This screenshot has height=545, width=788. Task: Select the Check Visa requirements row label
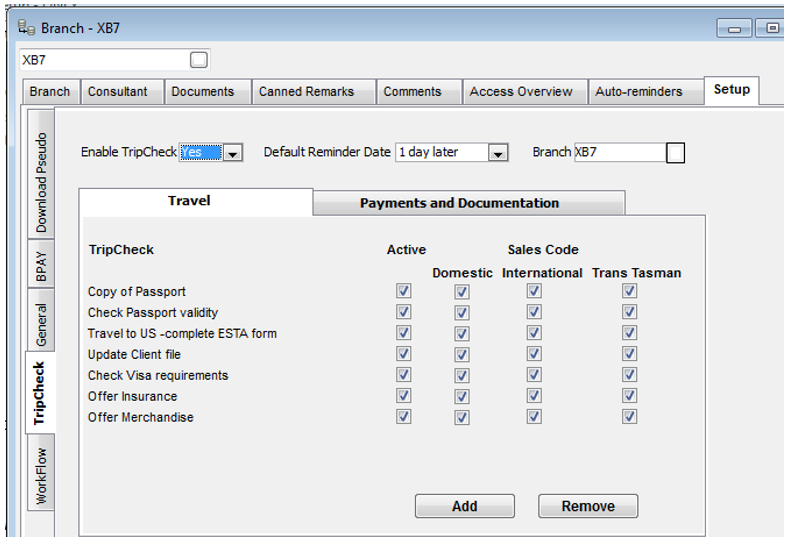click(x=158, y=376)
